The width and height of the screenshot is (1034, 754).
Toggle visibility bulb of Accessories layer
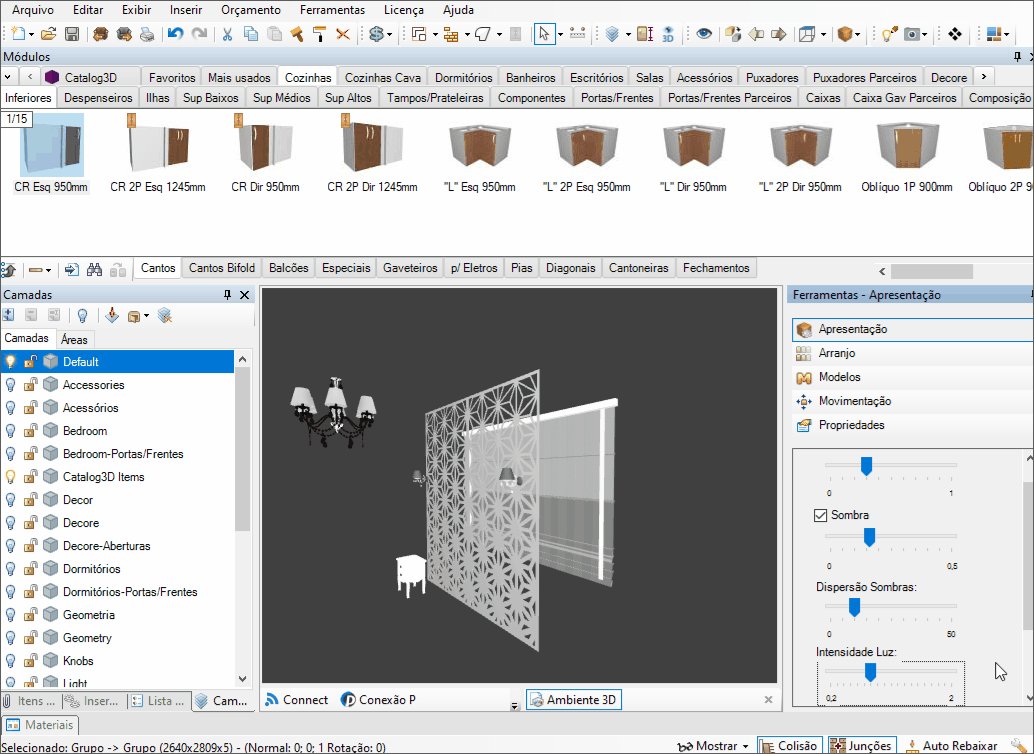[10, 385]
